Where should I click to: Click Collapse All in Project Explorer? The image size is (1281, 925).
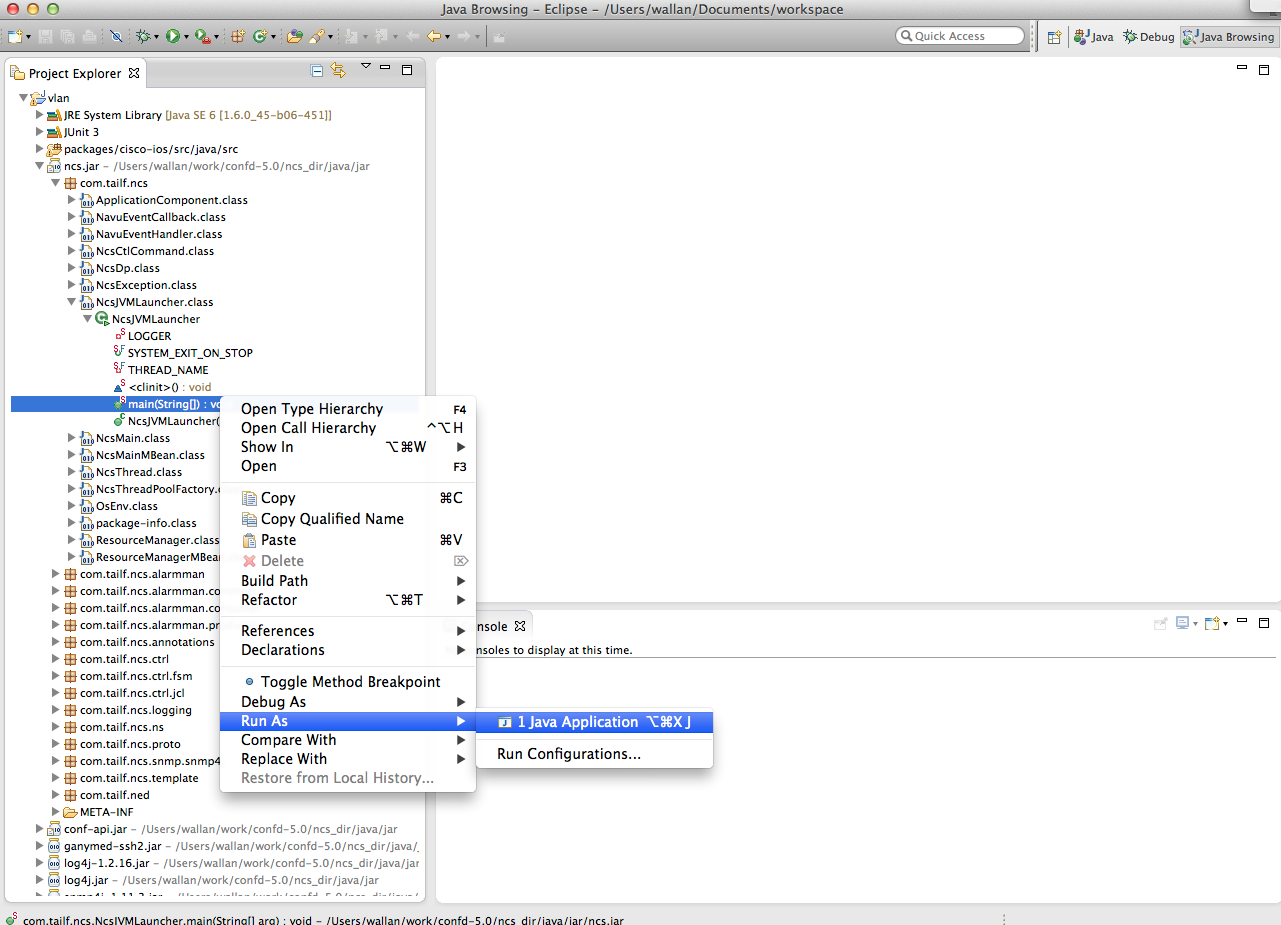coord(317,71)
